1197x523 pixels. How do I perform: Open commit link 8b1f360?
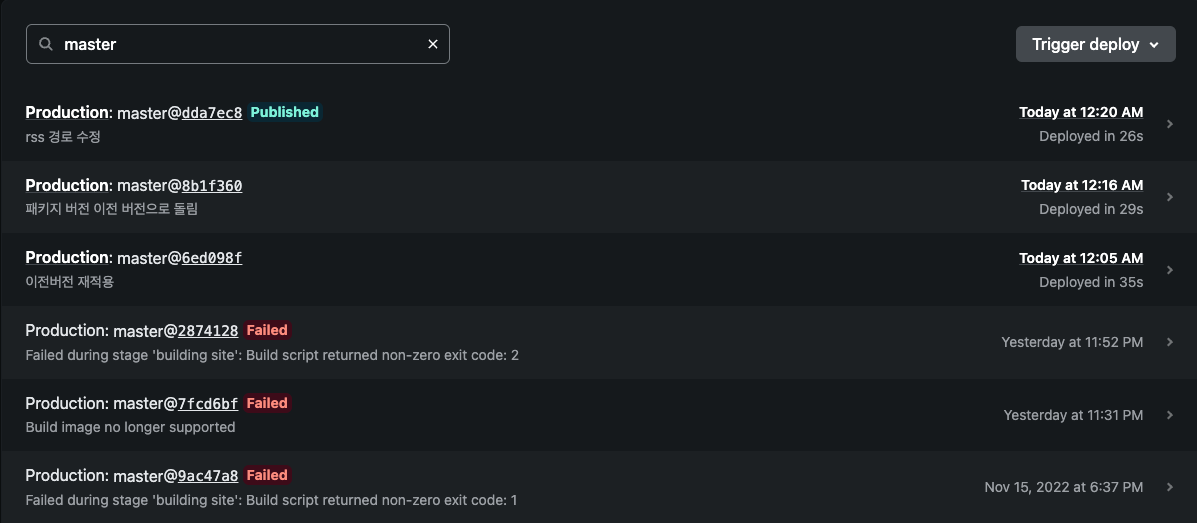pos(211,186)
